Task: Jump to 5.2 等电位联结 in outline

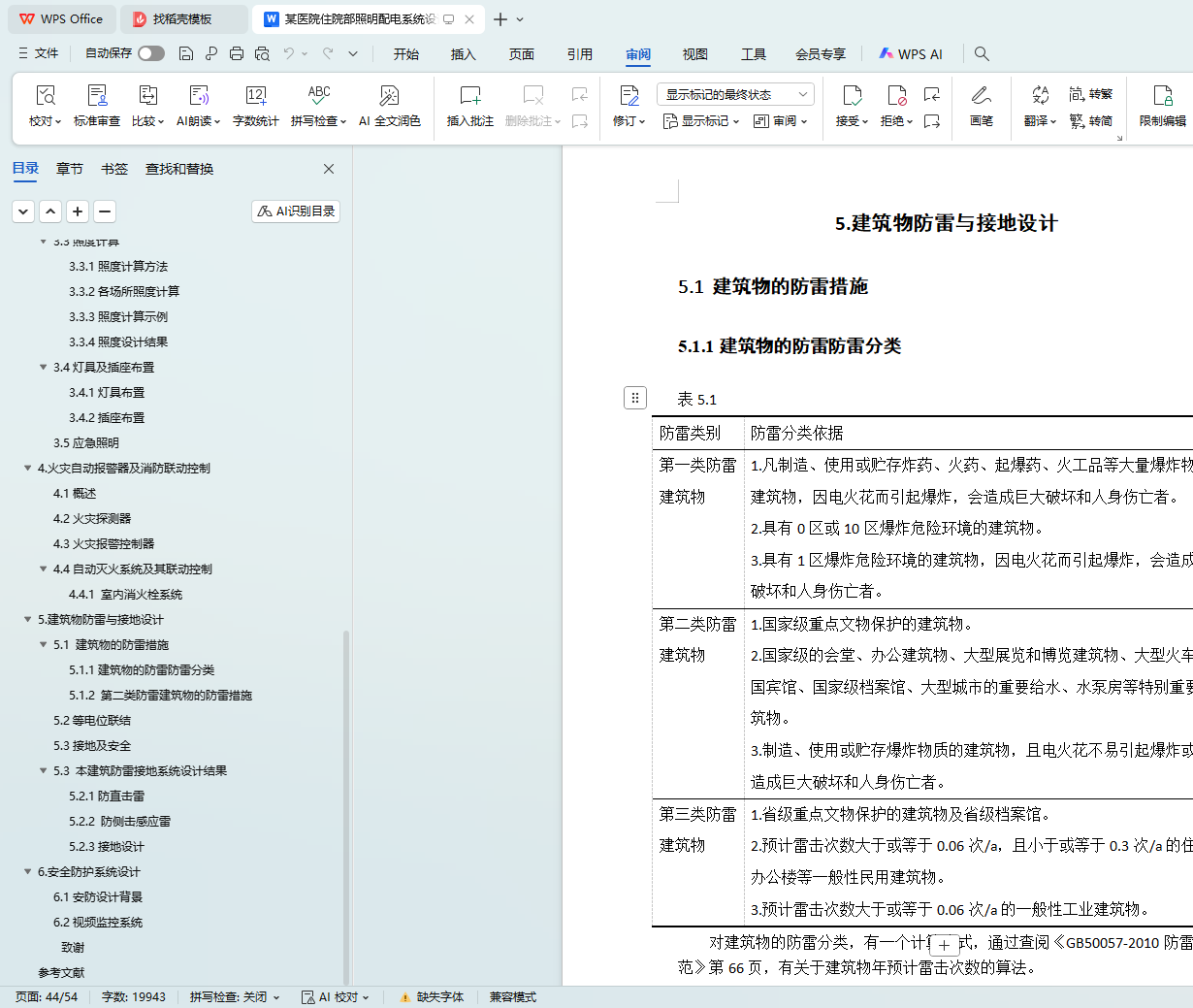Action: 92,720
